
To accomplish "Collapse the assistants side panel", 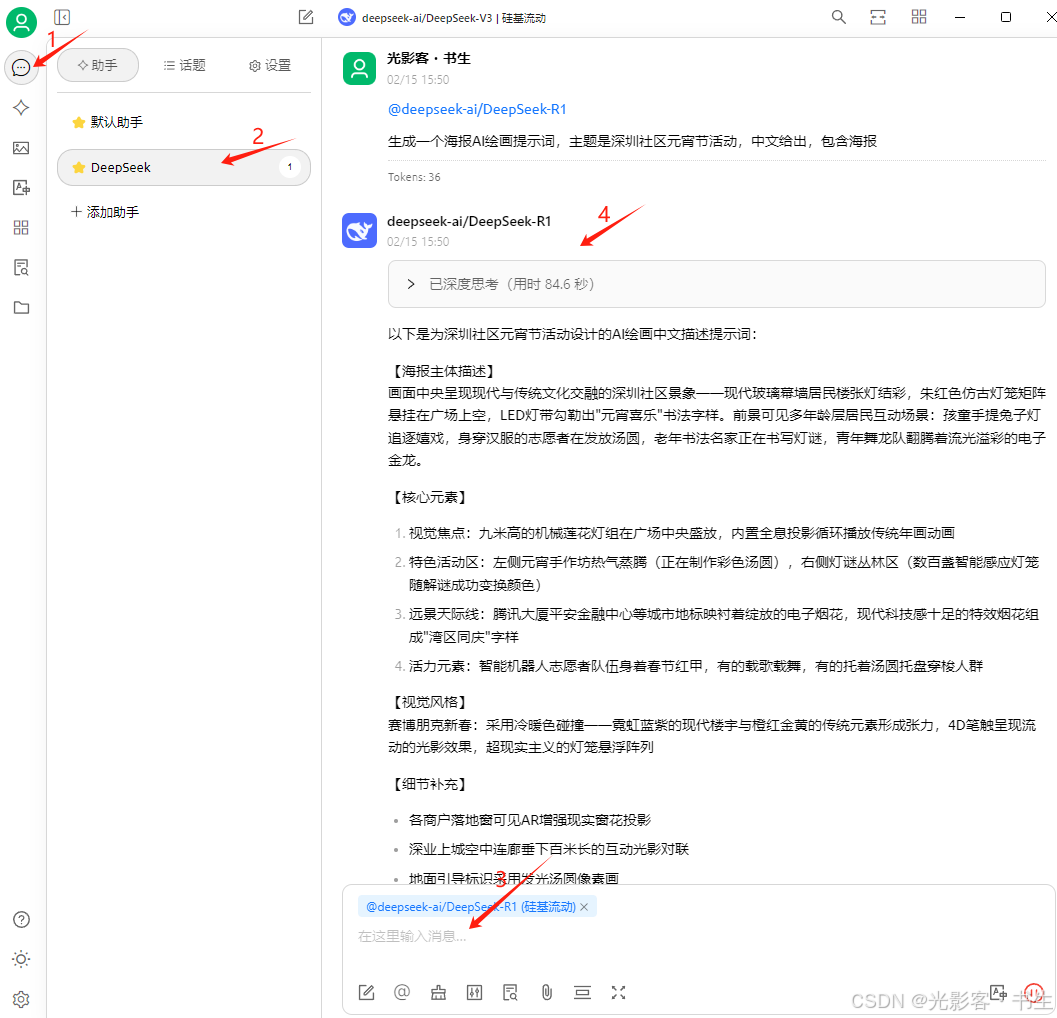I will pyautogui.click(x=62, y=18).
